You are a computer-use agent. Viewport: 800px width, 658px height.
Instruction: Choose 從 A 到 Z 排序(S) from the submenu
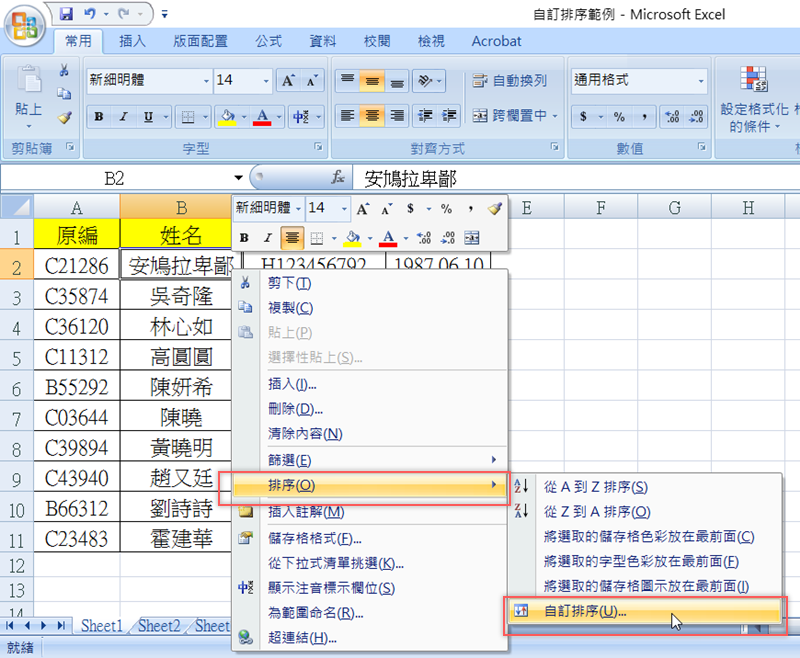pyautogui.click(x=647, y=487)
